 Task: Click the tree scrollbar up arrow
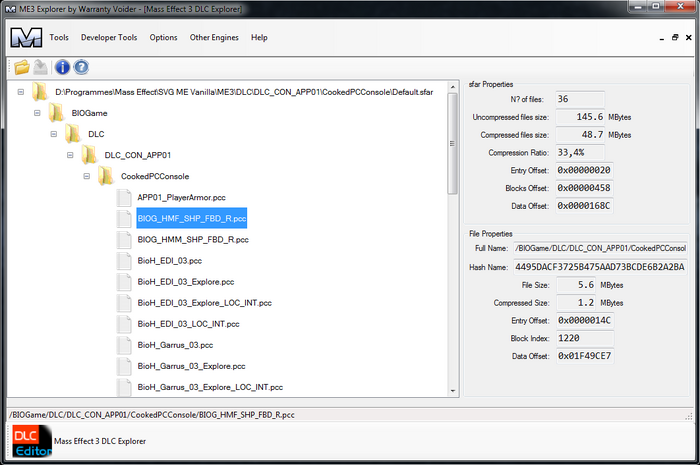(x=453, y=87)
